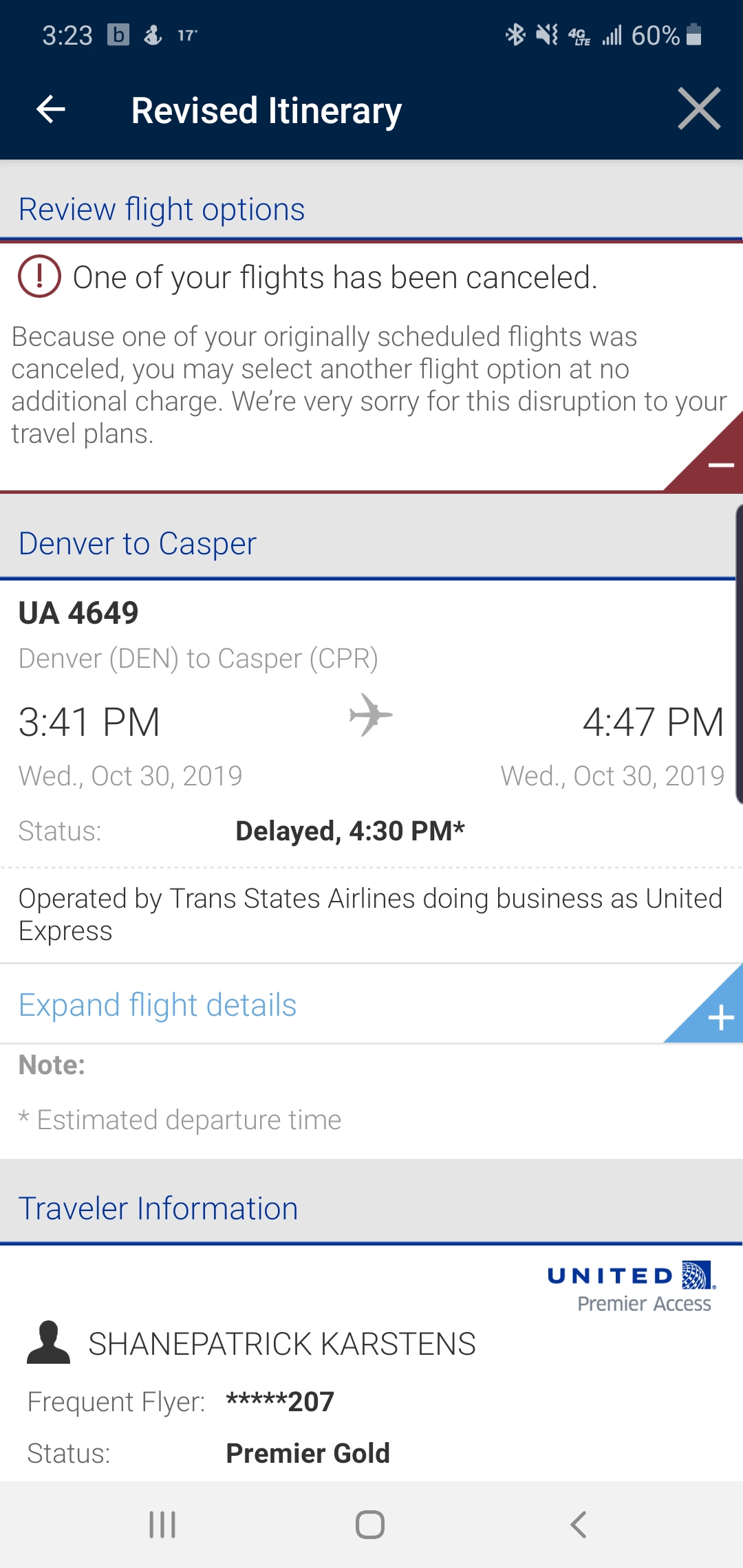743x1568 pixels.
Task: Tap flight number UA 4649
Action: pos(78,613)
